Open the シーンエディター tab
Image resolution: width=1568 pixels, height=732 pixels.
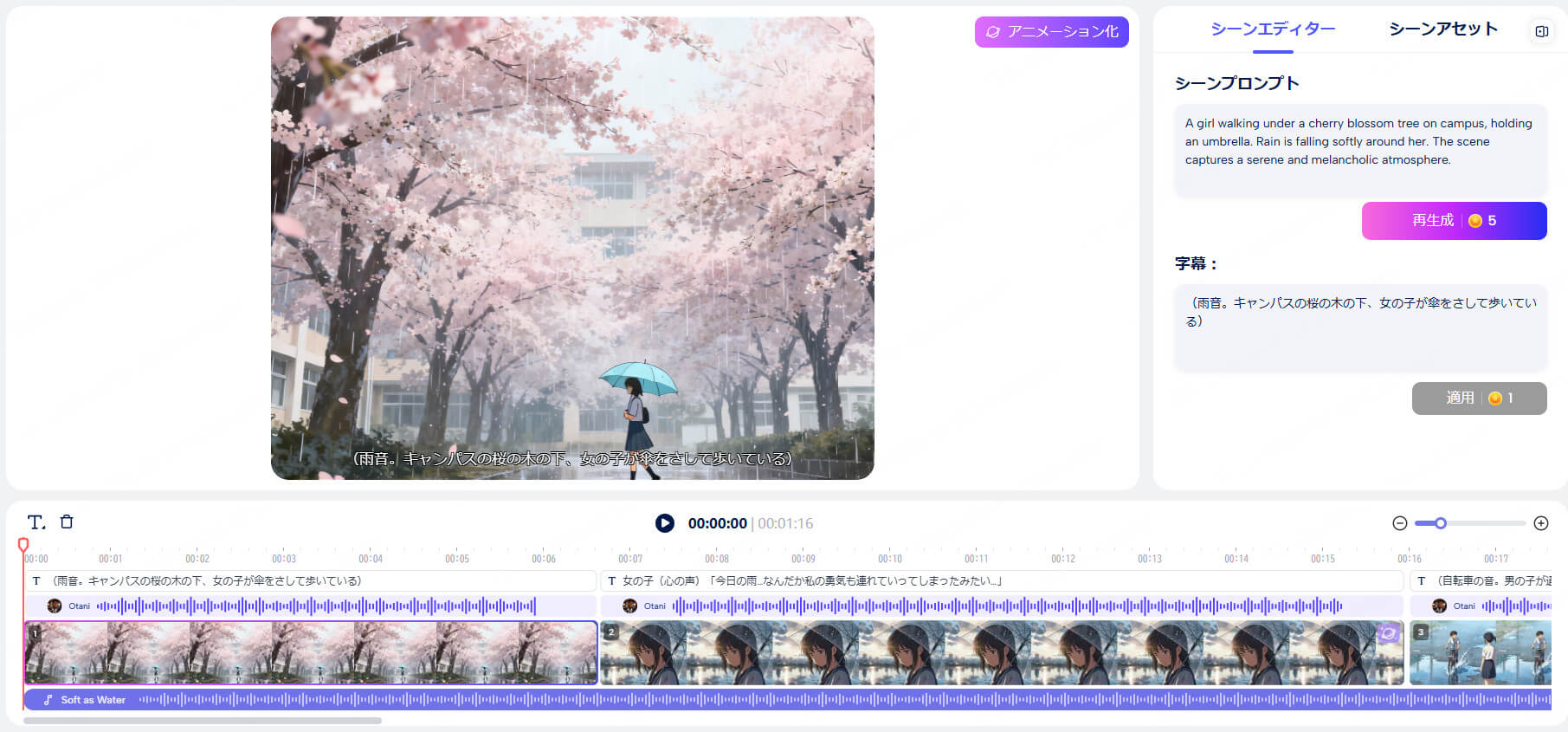tap(1272, 29)
